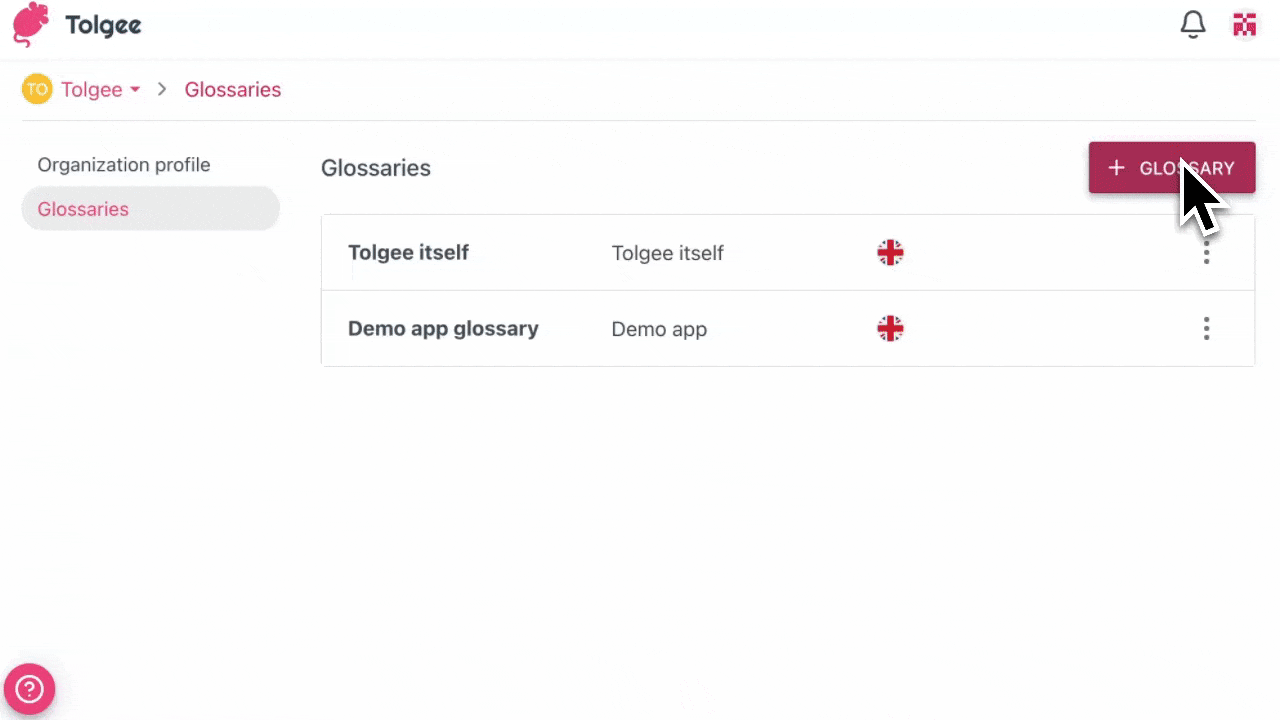Open options menu for Demo app glossary
The width and height of the screenshot is (1280, 720).
pyautogui.click(x=1207, y=328)
